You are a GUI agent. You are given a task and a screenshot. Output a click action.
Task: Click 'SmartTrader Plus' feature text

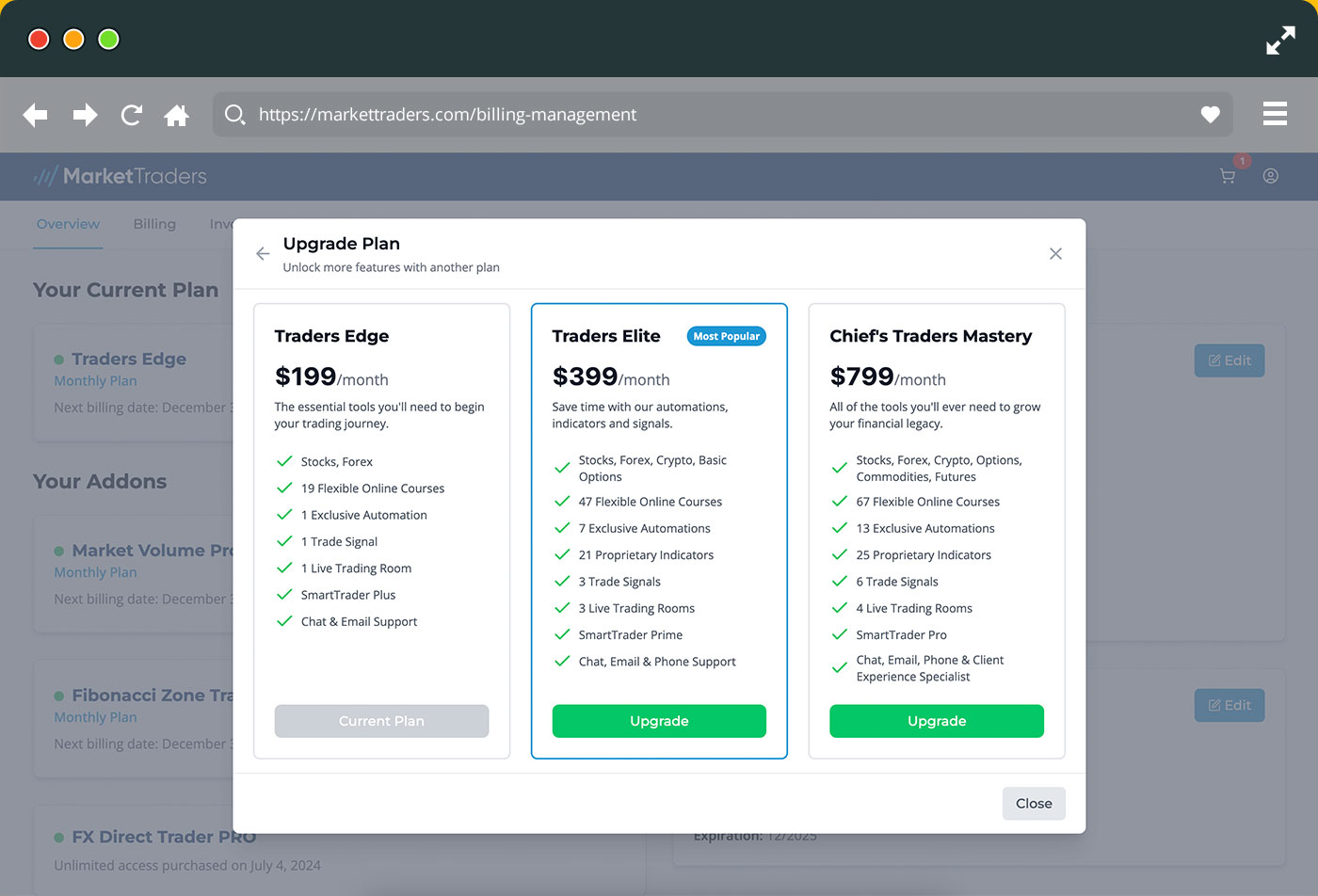point(348,595)
